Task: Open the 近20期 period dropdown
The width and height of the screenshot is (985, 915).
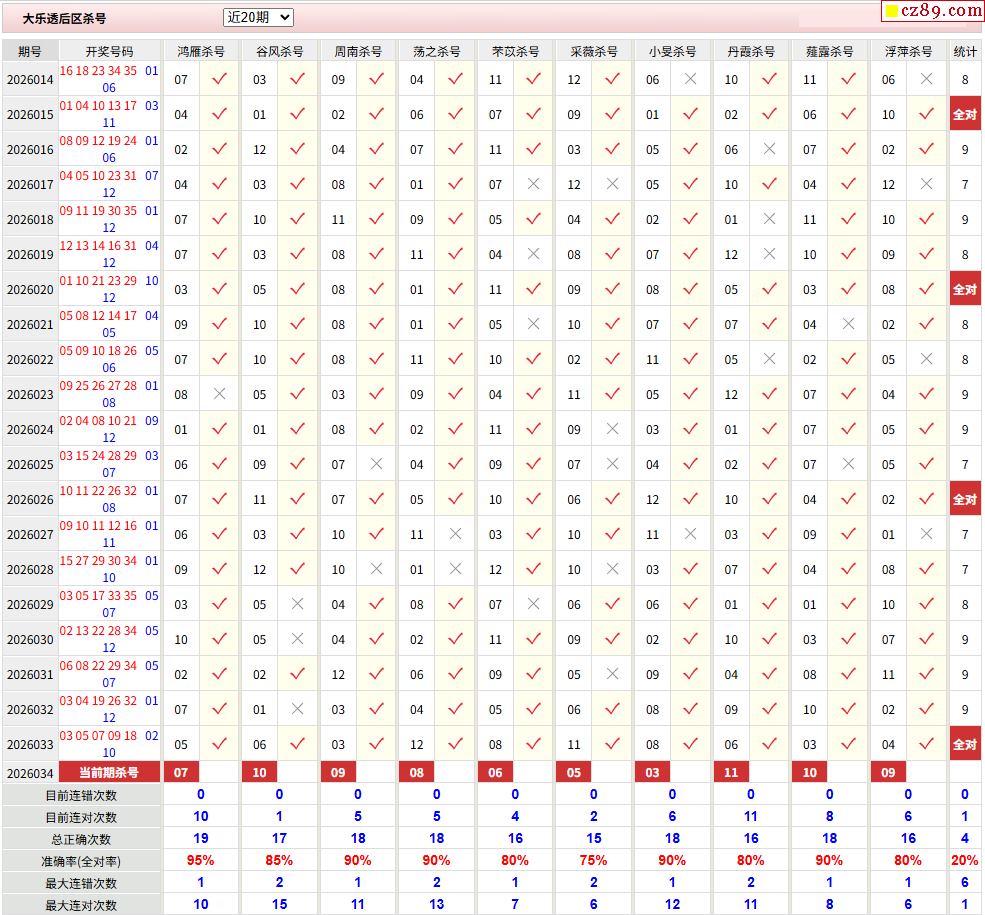Action: click(258, 17)
